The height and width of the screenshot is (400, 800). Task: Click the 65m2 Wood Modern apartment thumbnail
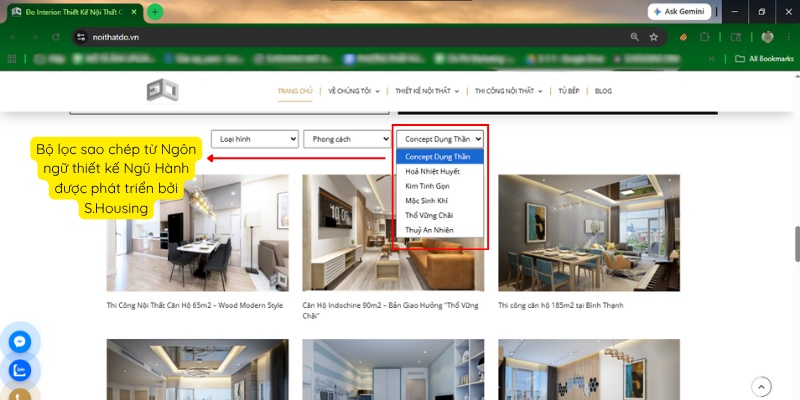point(197,233)
